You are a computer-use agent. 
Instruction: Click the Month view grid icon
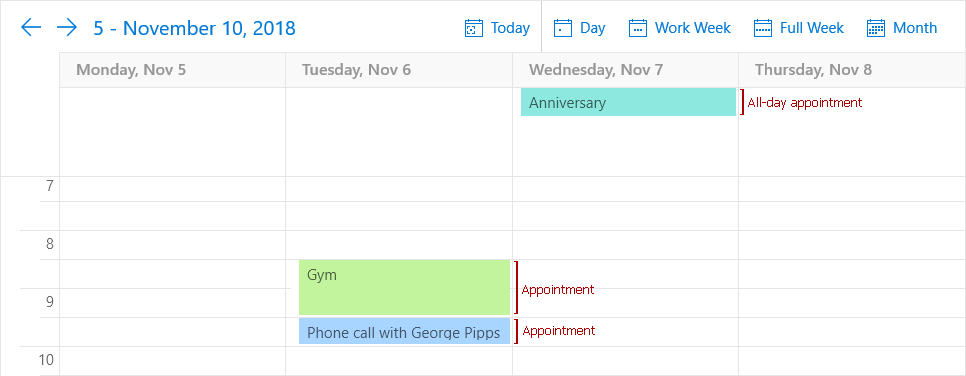click(875, 28)
